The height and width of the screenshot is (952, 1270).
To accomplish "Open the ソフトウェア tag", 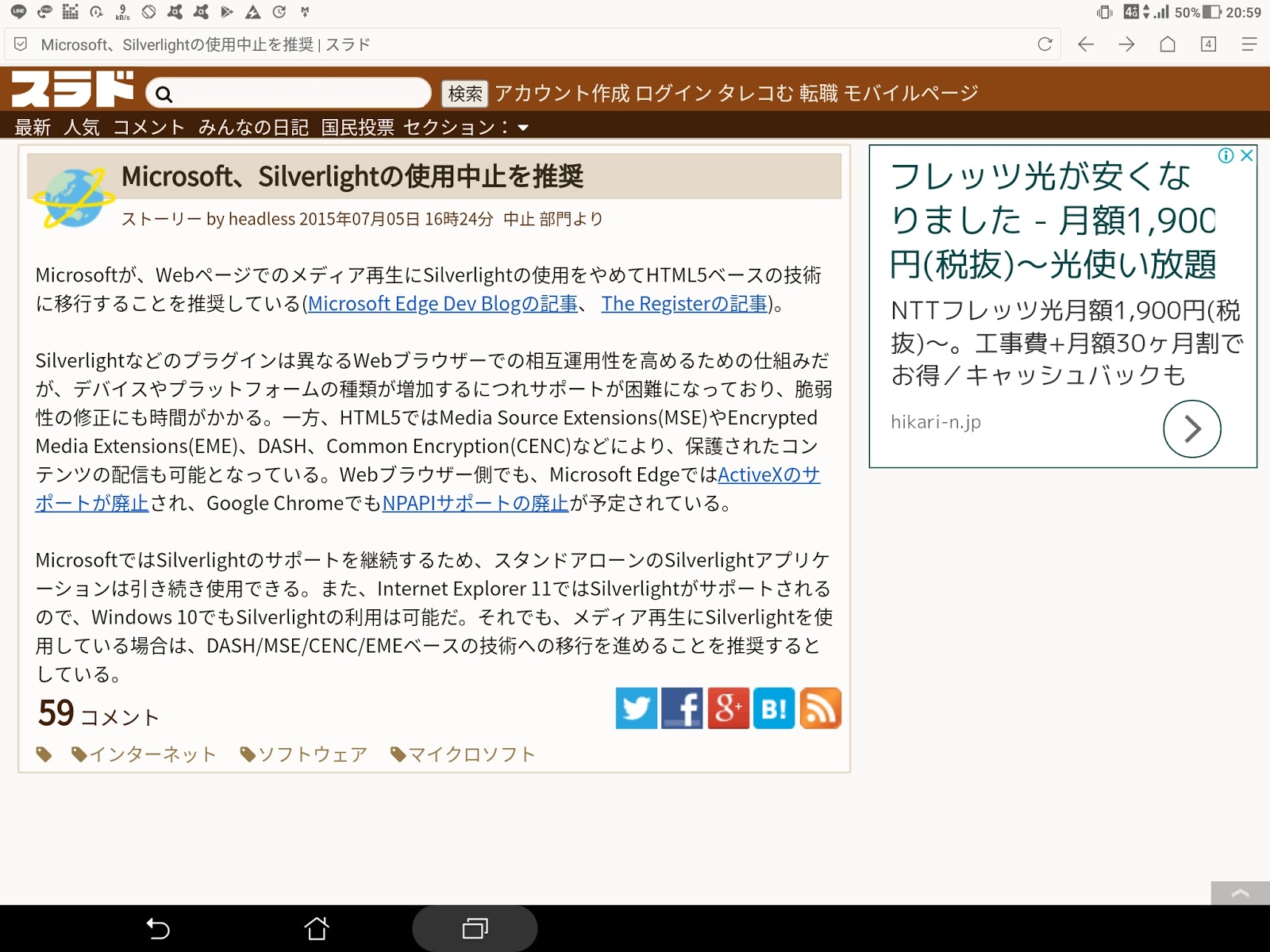I will pyautogui.click(x=313, y=754).
